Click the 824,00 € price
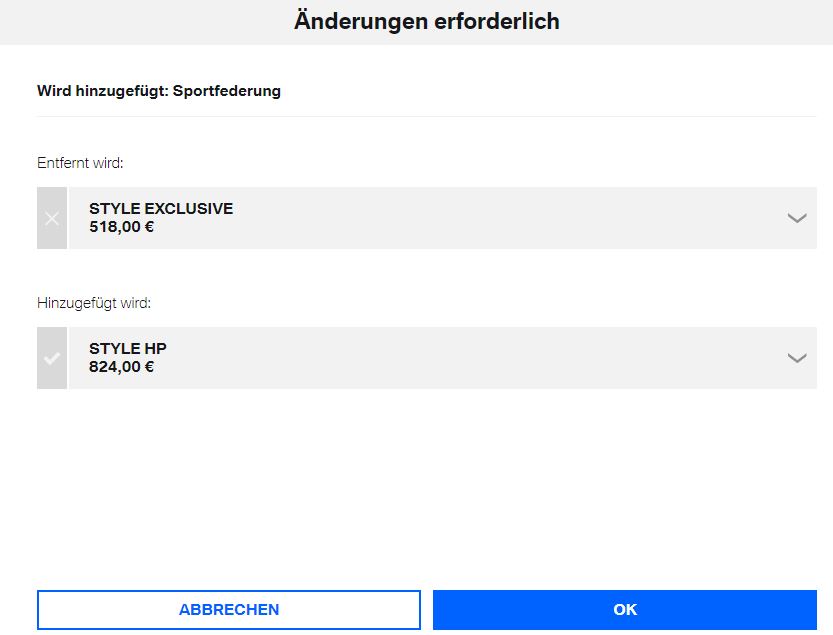Image resolution: width=833 pixels, height=635 pixels. click(x=121, y=367)
